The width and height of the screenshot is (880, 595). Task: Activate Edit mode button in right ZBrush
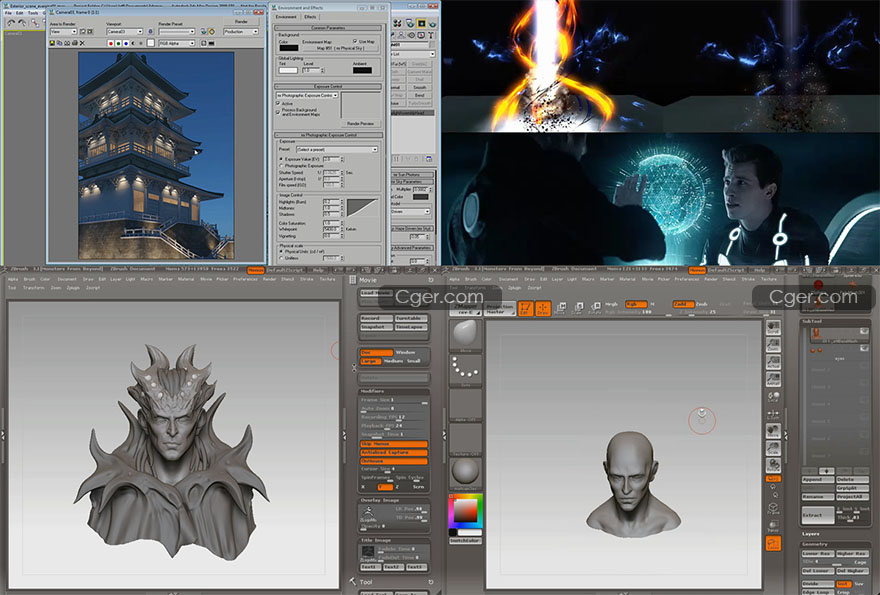(x=525, y=308)
